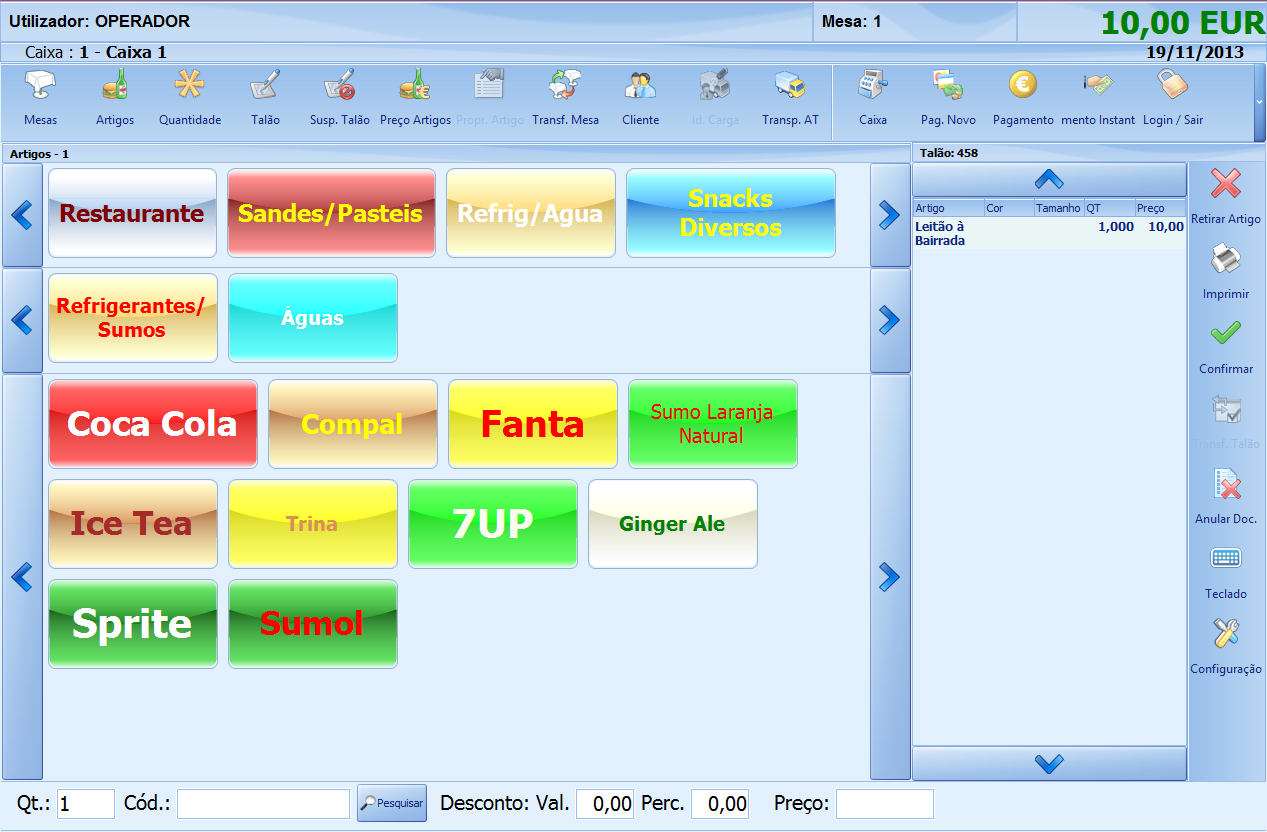Screen dimensions: 1267x832
Task: Click the Artigo column header
Action: click(x=949, y=208)
